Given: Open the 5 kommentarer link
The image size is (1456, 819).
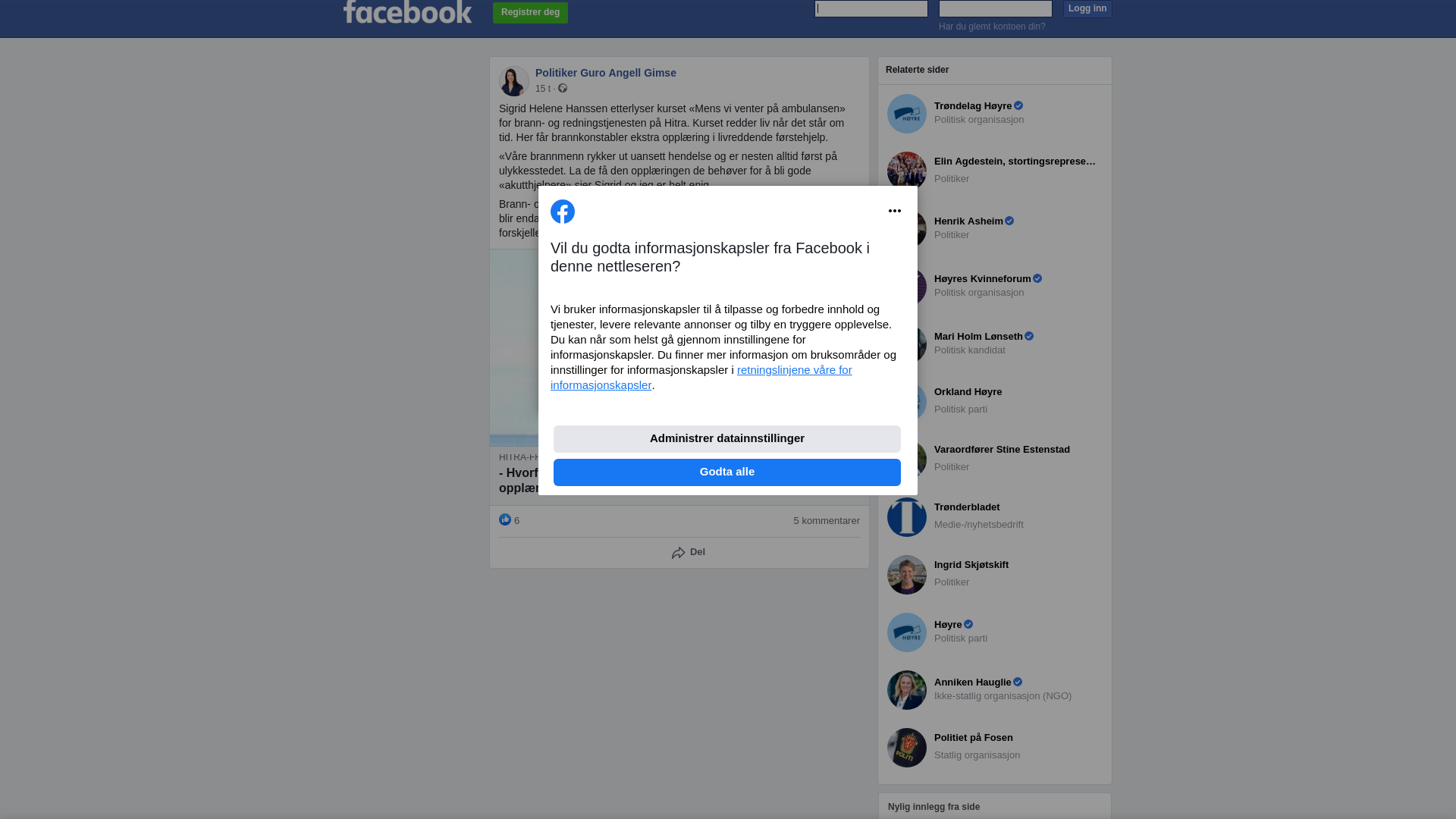Looking at the screenshot, I should coord(827,521).
